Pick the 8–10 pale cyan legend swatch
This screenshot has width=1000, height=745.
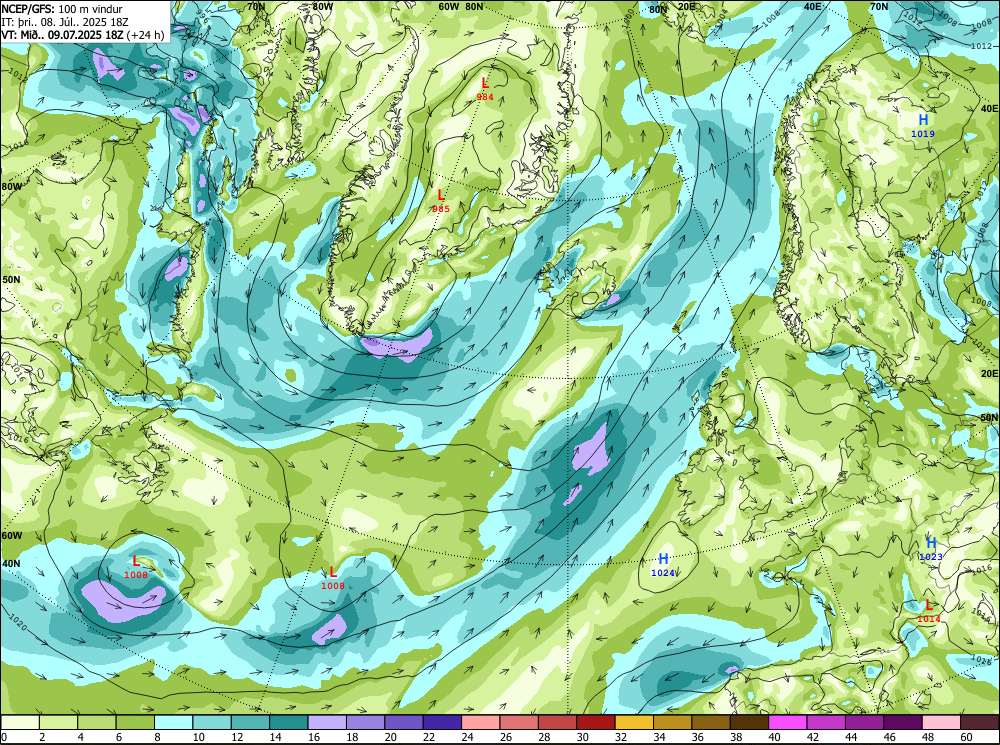click(x=173, y=722)
